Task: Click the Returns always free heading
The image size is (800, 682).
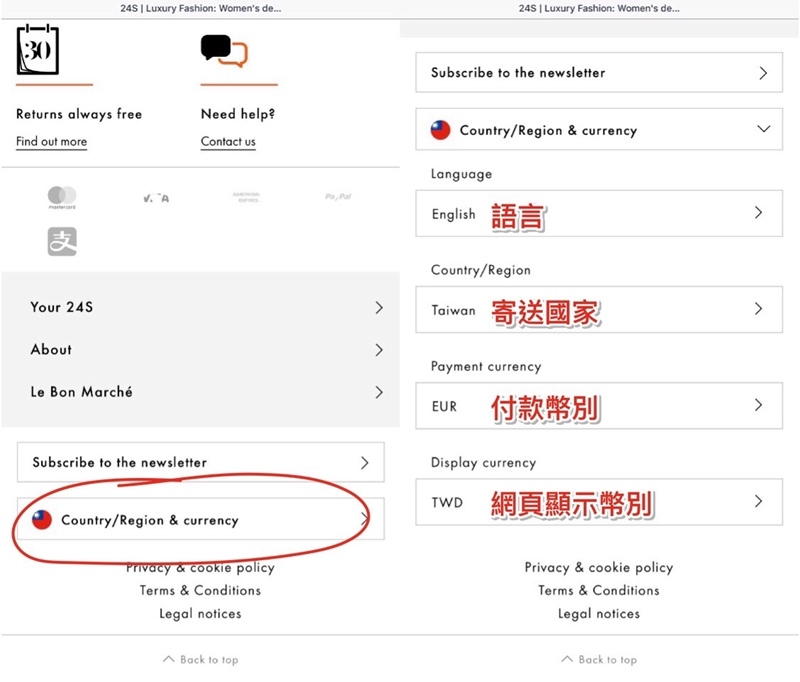Action: (79, 114)
